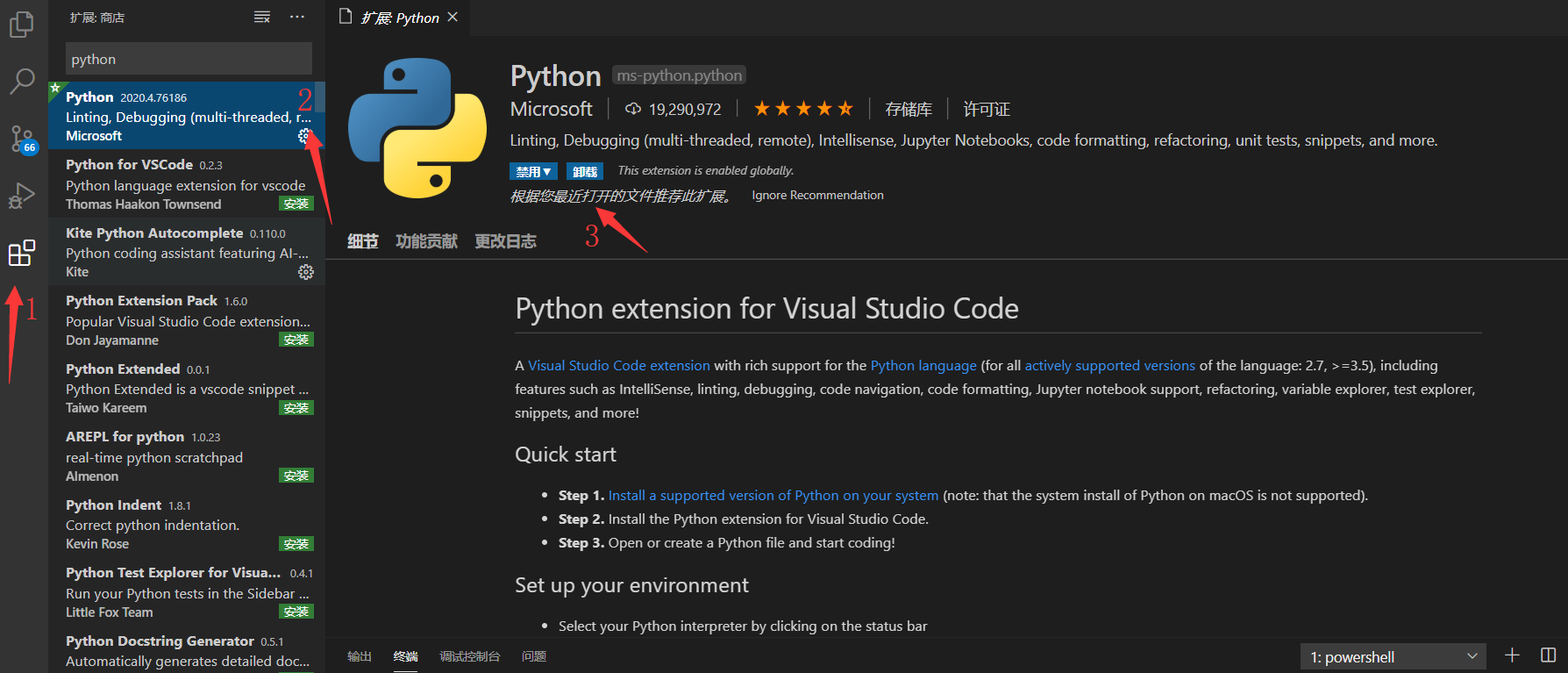Open the Run and Debug view
This screenshot has height=673, width=1568.
[22, 195]
